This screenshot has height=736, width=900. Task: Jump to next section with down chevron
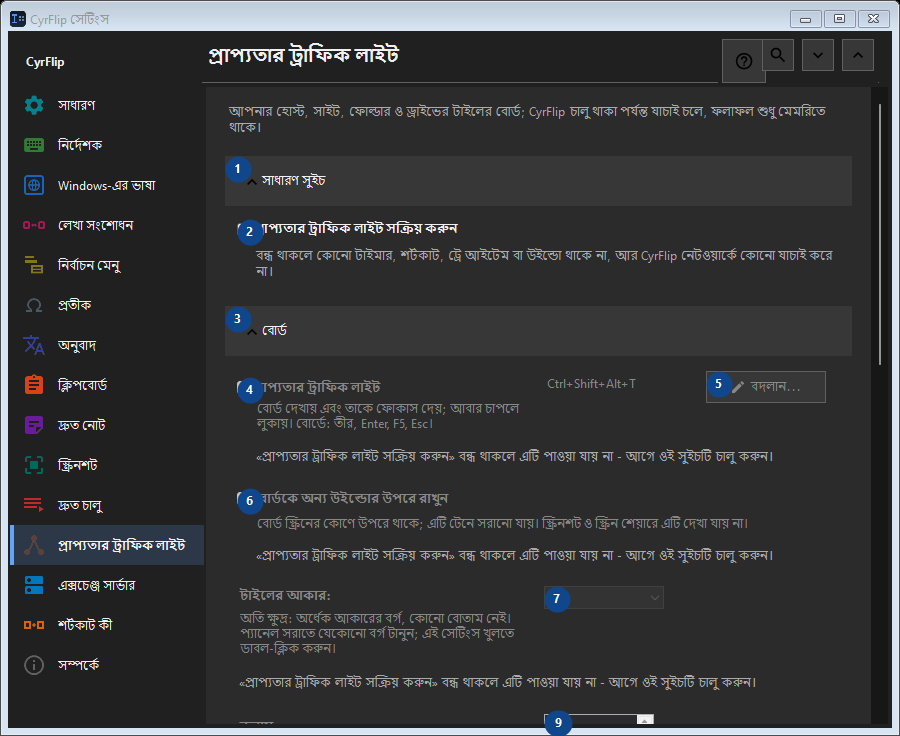pyautogui.click(x=818, y=55)
